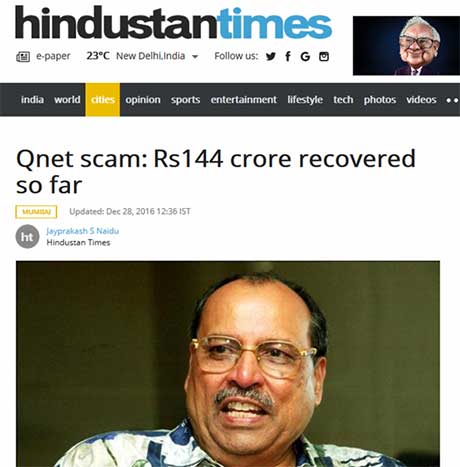Expand the New Delhi location dropdown arrow
The image size is (460, 467).
pos(195,57)
